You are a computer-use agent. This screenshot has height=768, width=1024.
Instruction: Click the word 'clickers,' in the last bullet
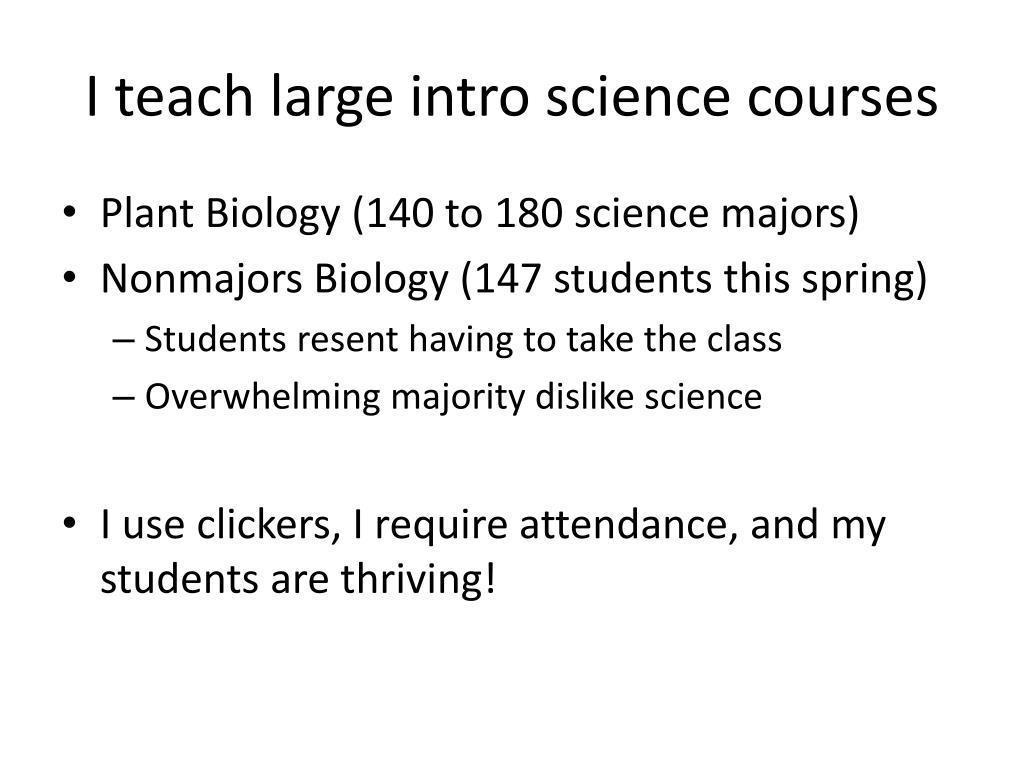tap(268, 526)
